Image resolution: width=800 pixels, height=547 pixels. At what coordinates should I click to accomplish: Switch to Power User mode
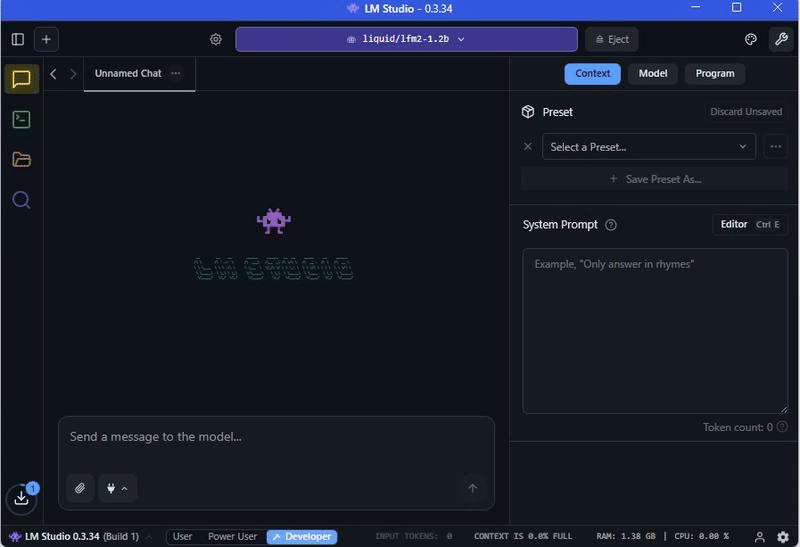232,536
